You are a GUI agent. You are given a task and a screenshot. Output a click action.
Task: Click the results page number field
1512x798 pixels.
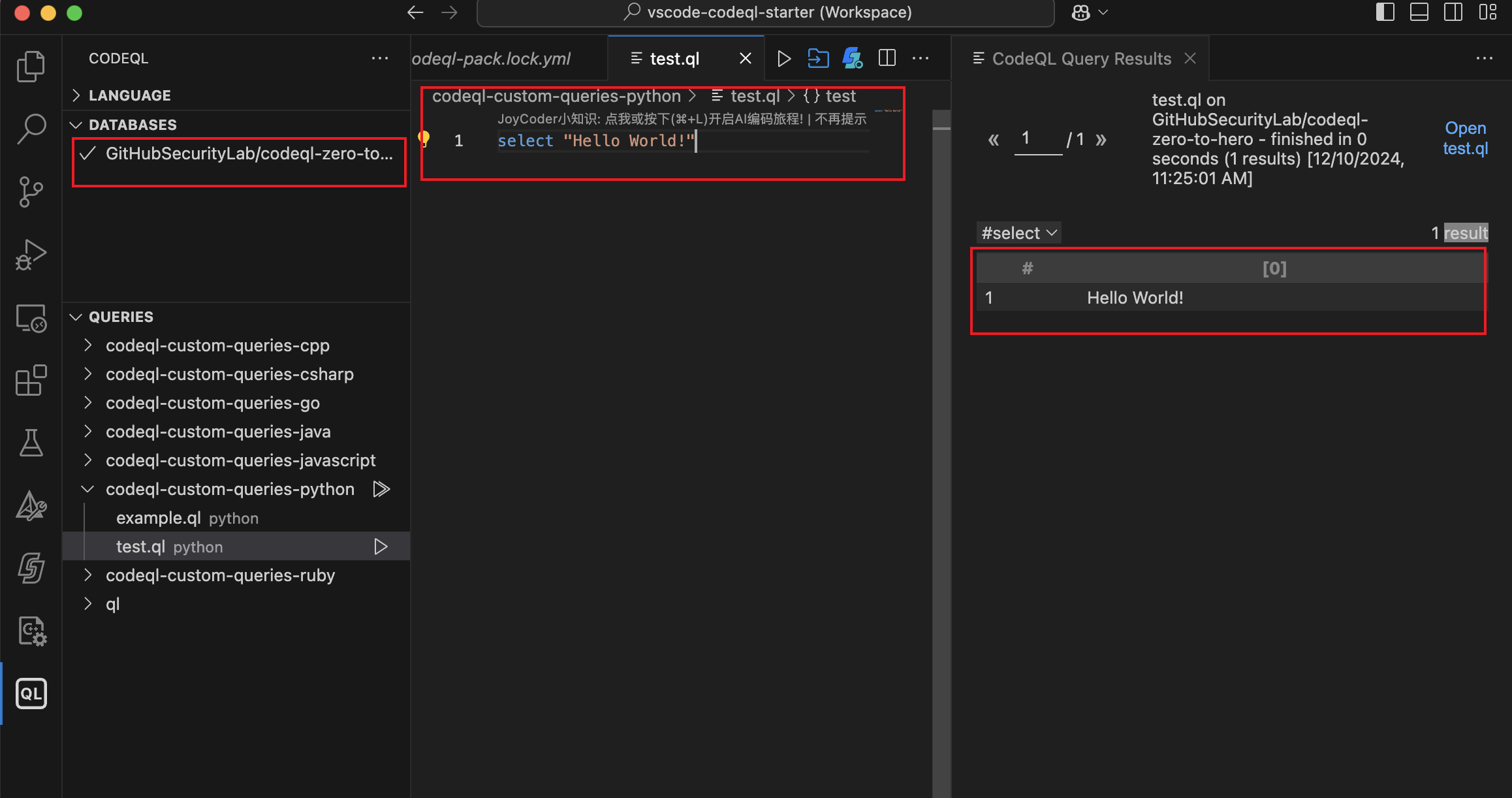[1037, 139]
